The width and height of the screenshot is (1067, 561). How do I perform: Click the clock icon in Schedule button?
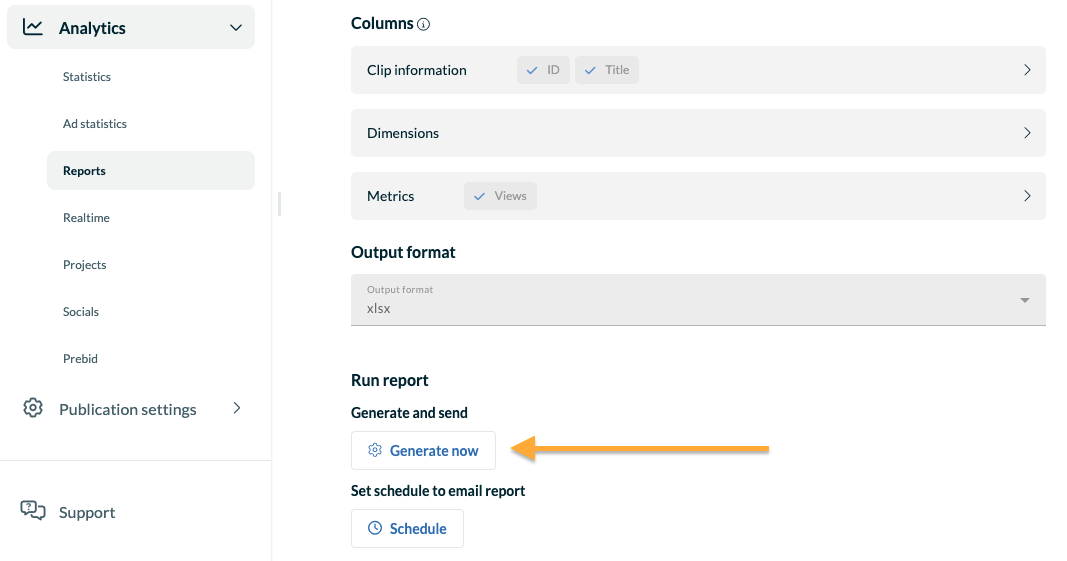click(375, 528)
